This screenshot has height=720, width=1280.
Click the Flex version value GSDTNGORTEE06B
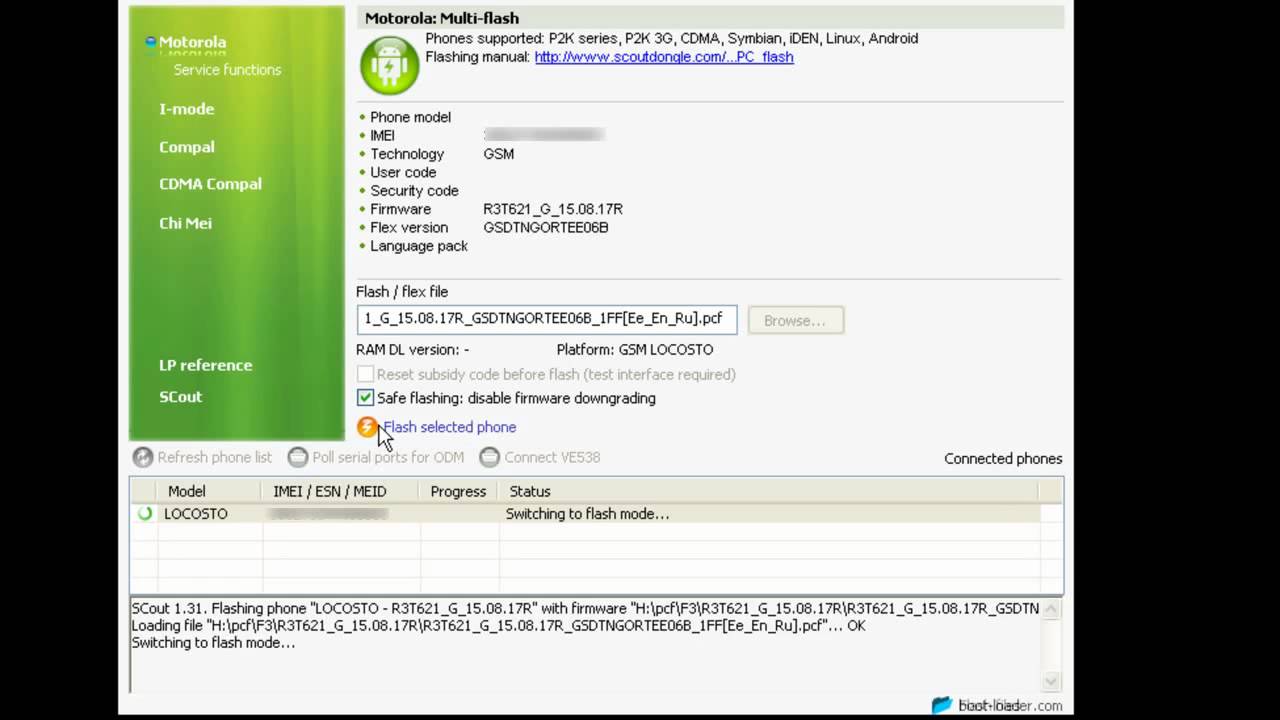(546, 227)
